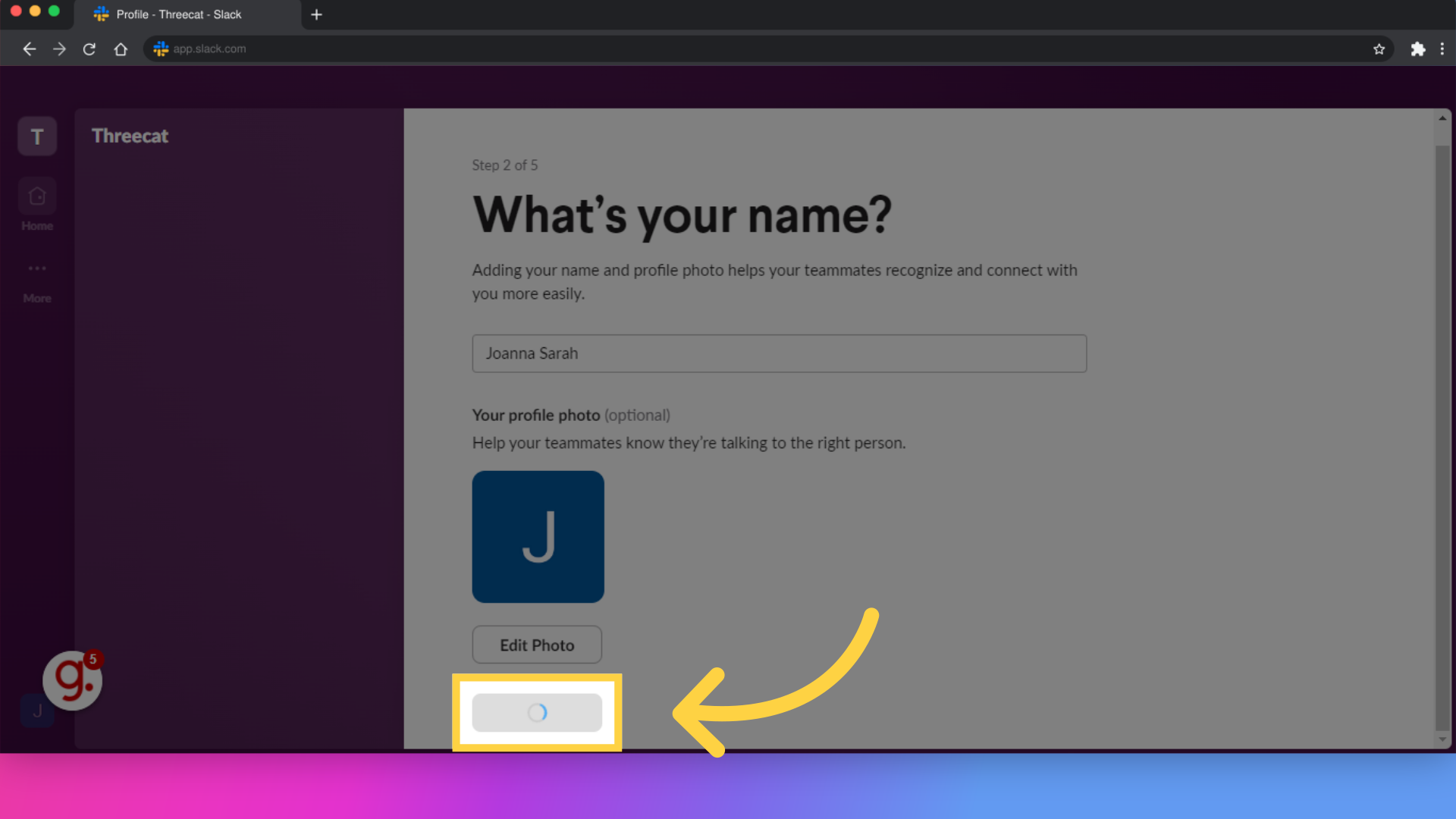The height and width of the screenshot is (819, 1456).
Task: Click the browser back navigation arrow
Action: 29,48
